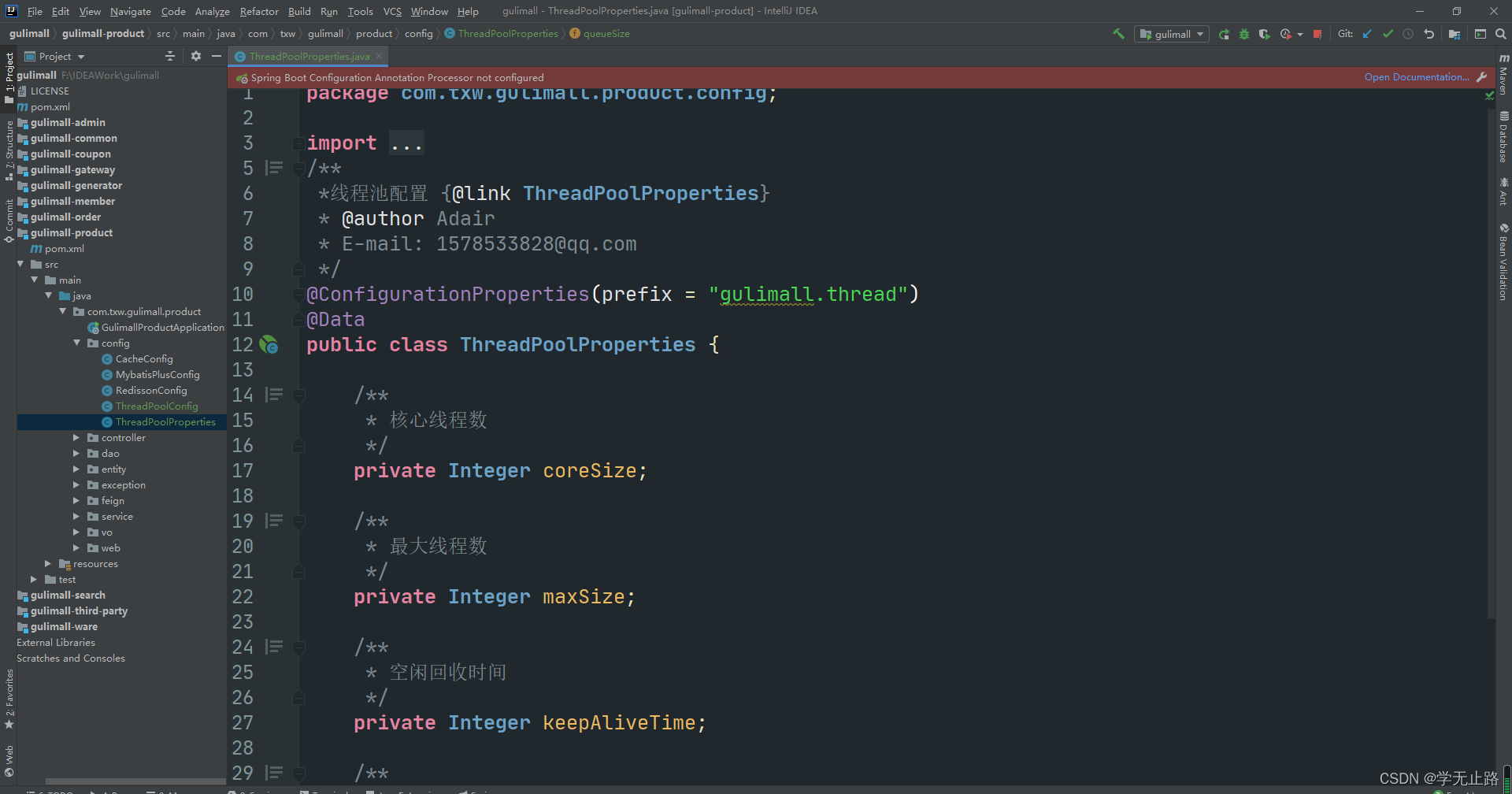Click the Build project hammer icon

tap(1118, 34)
